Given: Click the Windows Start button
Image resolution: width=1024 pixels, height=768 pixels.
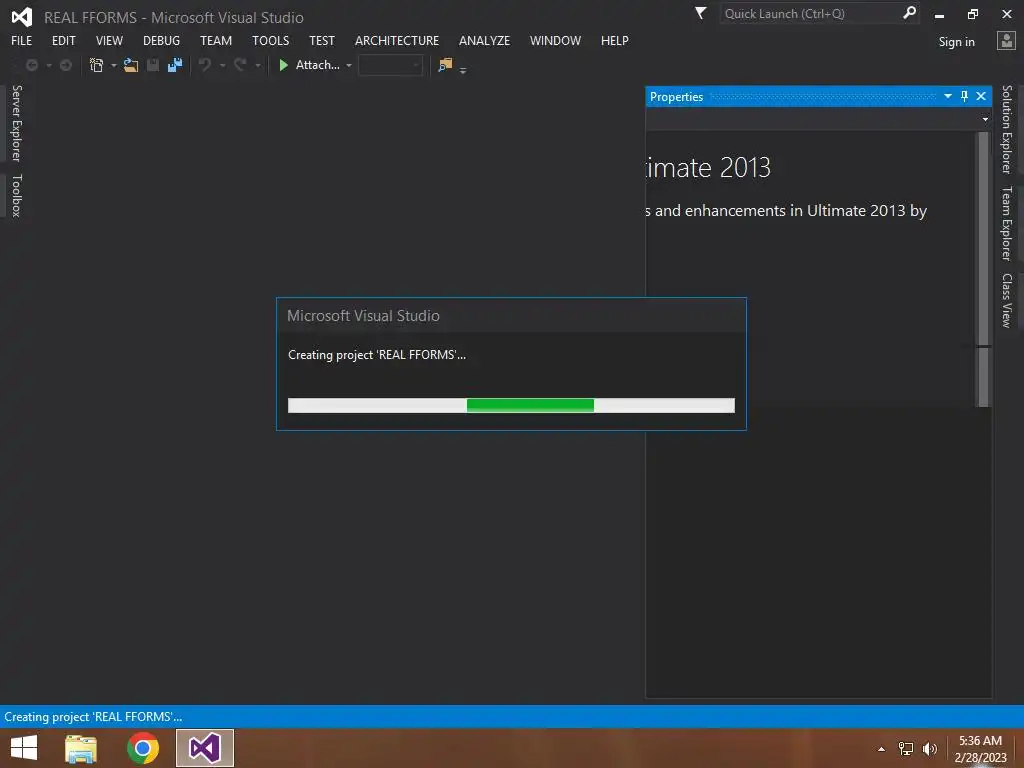Looking at the screenshot, I should (x=24, y=748).
